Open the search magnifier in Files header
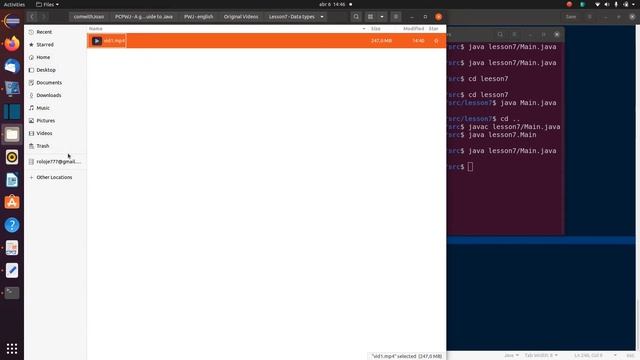The image size is (640, 360). [356, 17]
